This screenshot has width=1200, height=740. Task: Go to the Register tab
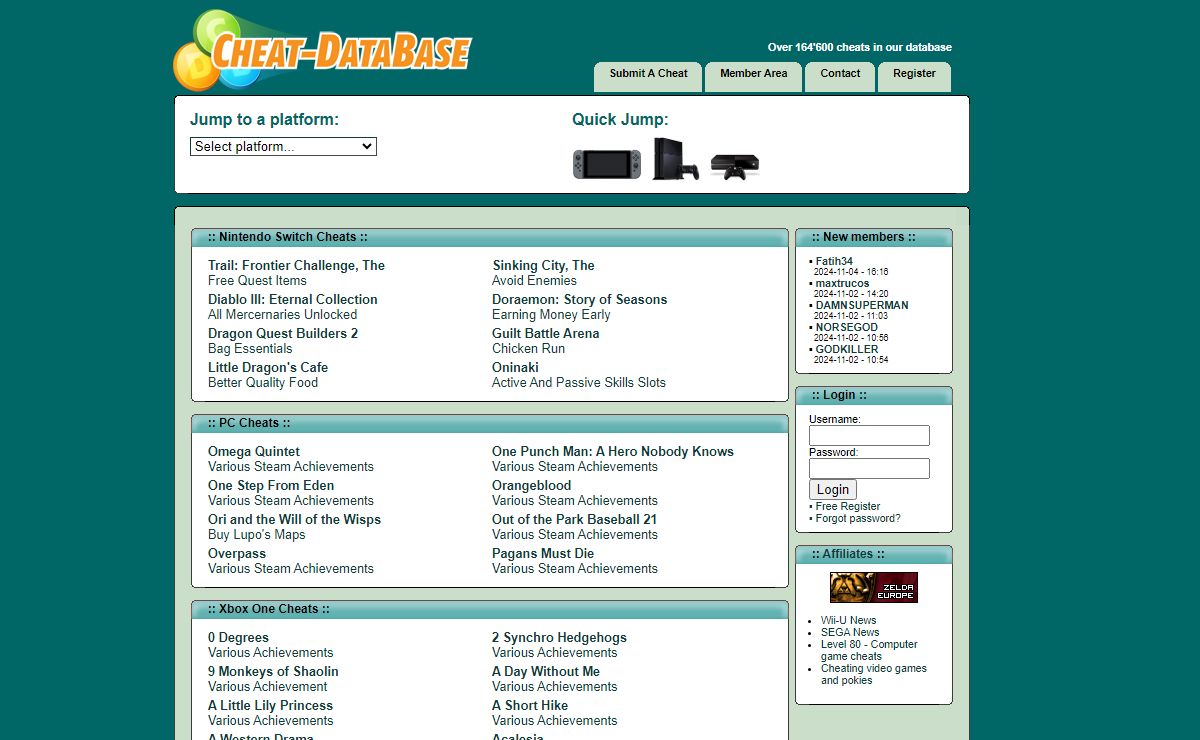click(x=914, y=76)
